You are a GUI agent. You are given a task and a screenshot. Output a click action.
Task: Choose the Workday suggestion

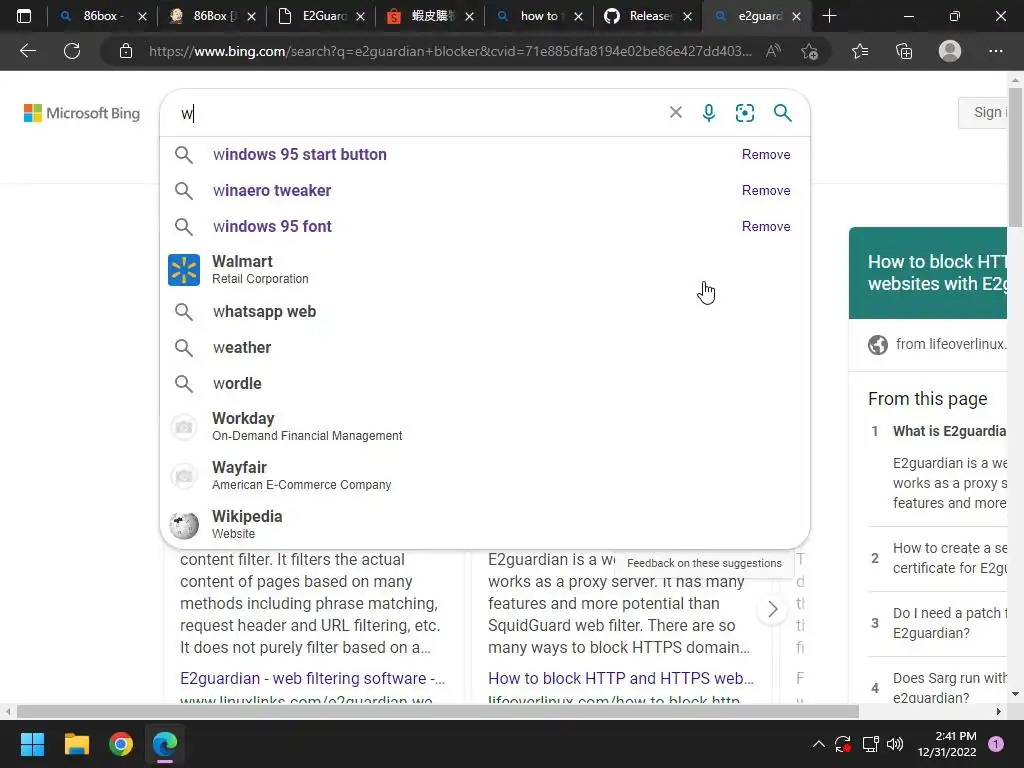[485, 426]
